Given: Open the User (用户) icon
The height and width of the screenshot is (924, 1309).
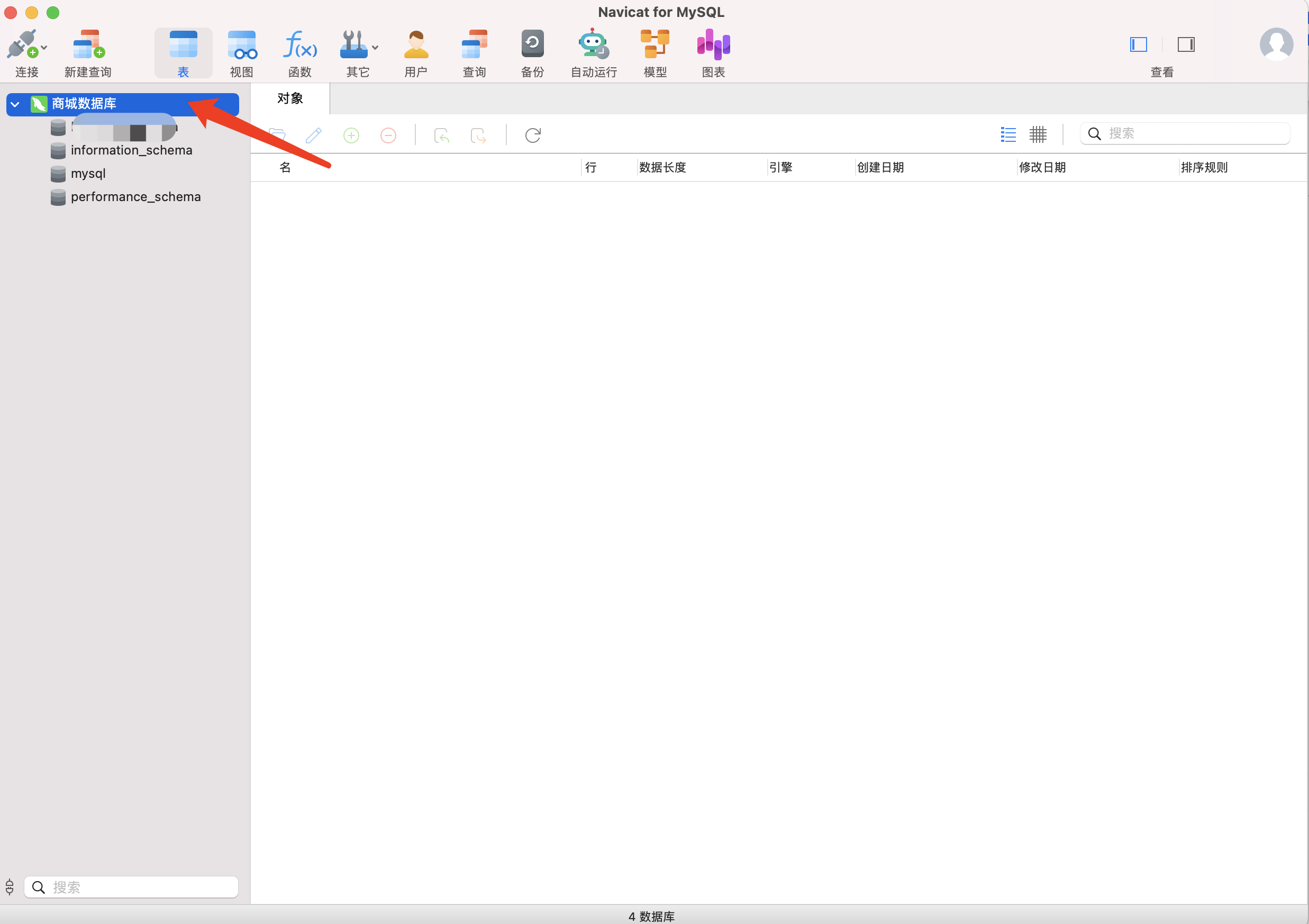Looking at the screenshot, I should coord(416,45).
